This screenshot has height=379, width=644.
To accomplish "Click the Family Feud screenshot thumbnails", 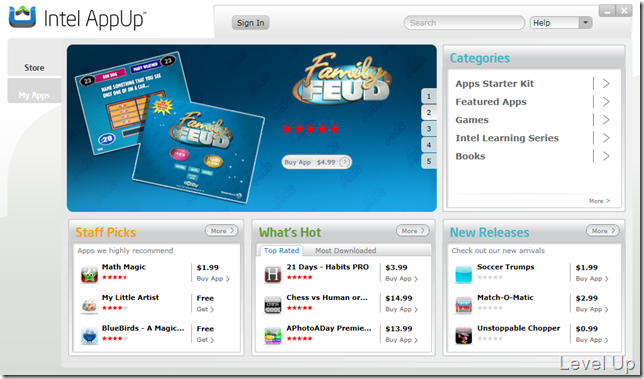I will pyautogui.click(x=169, y=127).
